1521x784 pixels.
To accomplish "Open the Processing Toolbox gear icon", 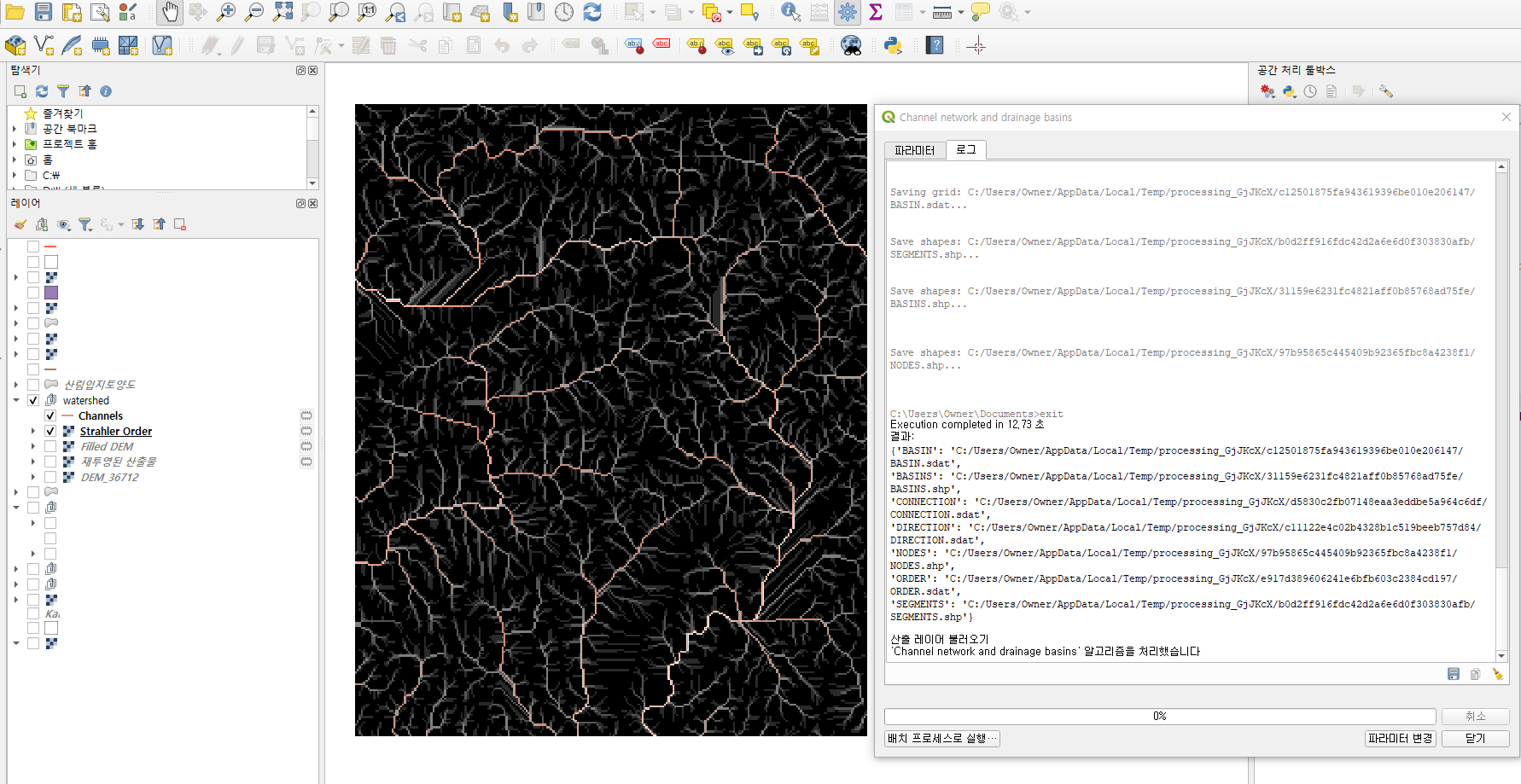I will click(x=848, y=12).
